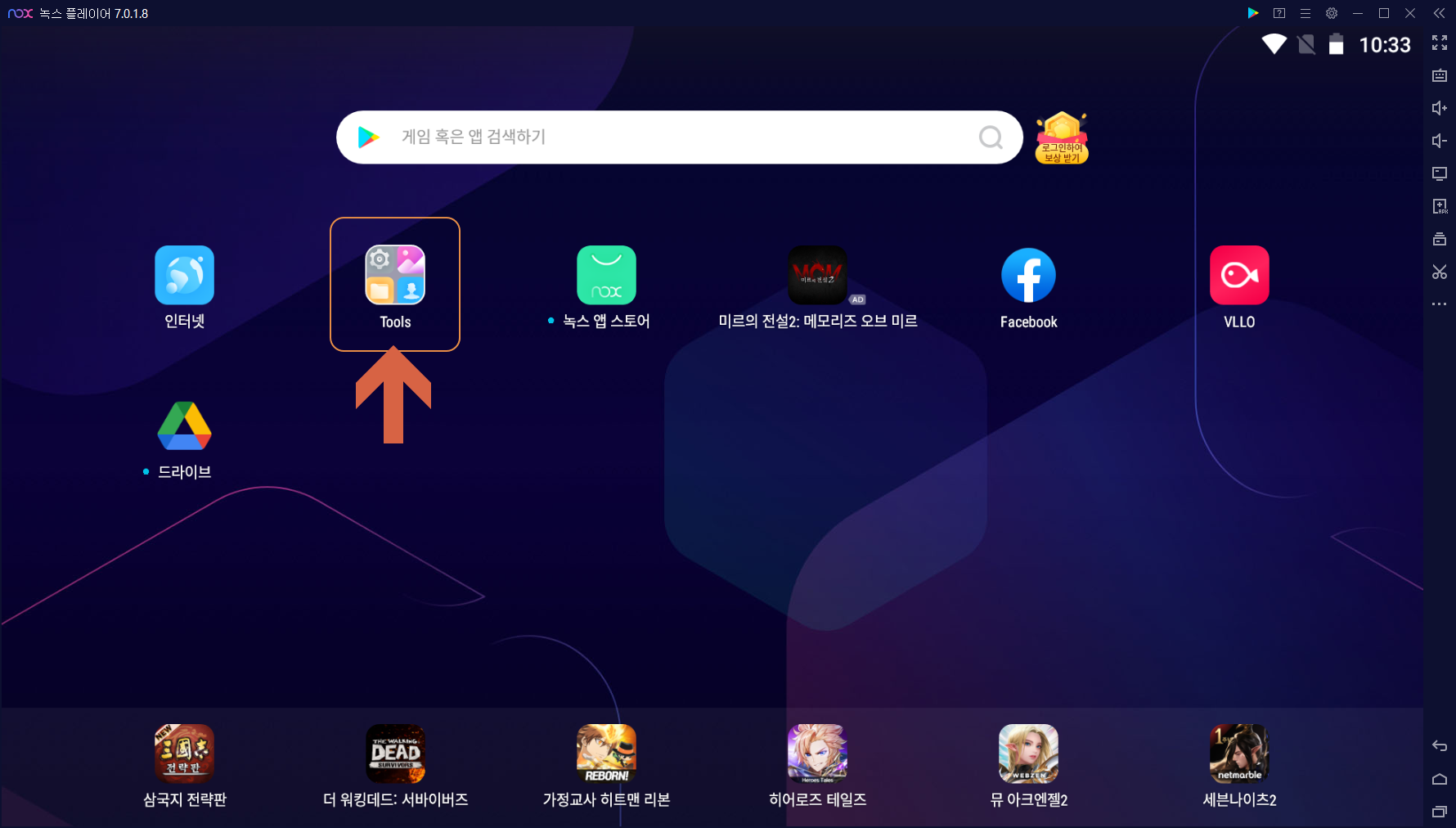This screenshot has height=828, width=1456.
Task: Claim the 로그인하여 보상 받기 reward badge
Action: point(1062,137)
